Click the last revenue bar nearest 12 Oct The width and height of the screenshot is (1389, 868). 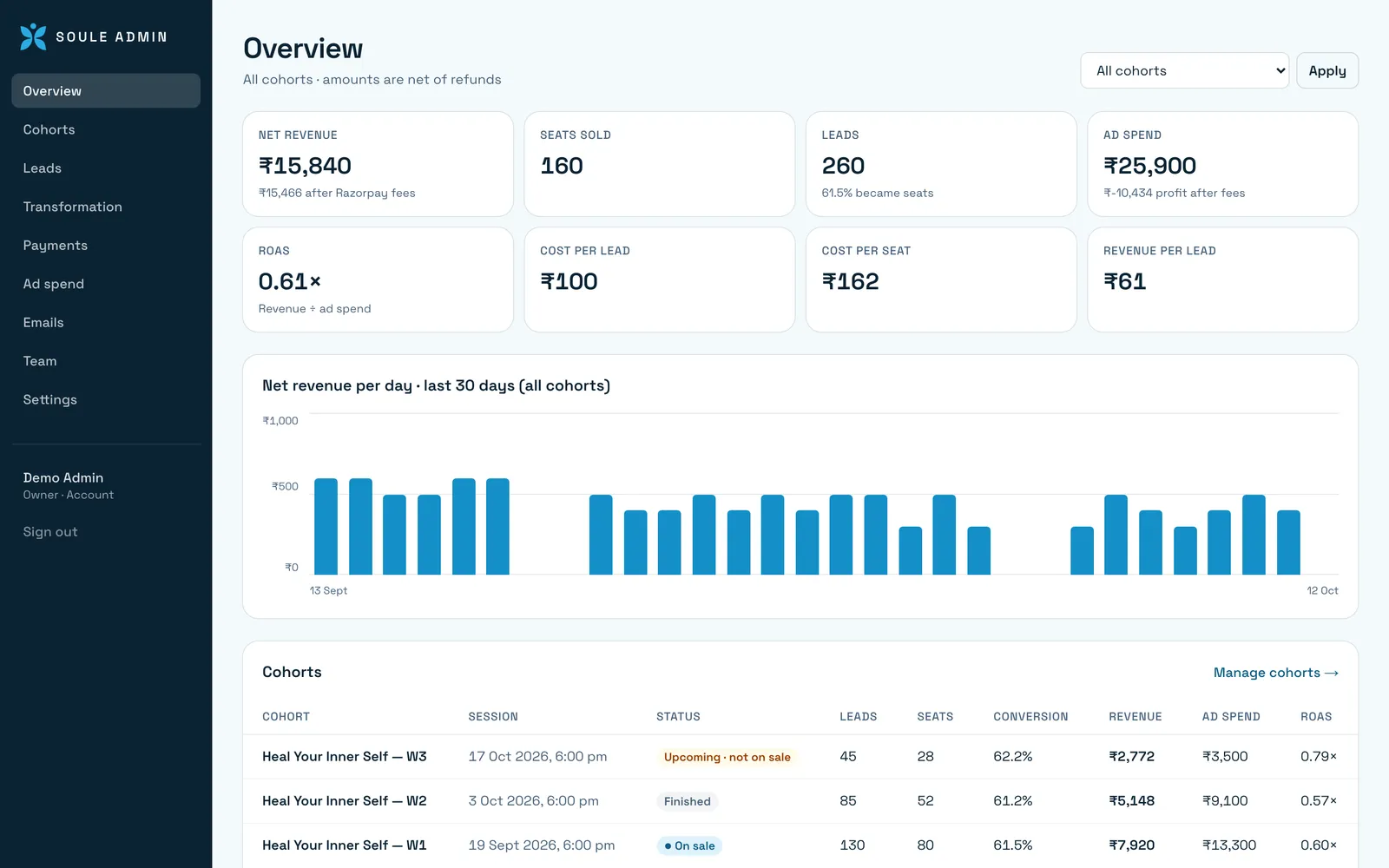[1288, 542]
